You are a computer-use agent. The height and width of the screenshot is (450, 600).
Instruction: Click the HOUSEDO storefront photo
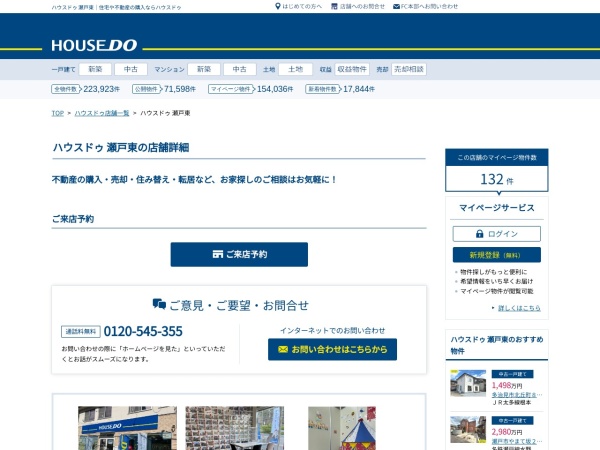tap(127, 428)
